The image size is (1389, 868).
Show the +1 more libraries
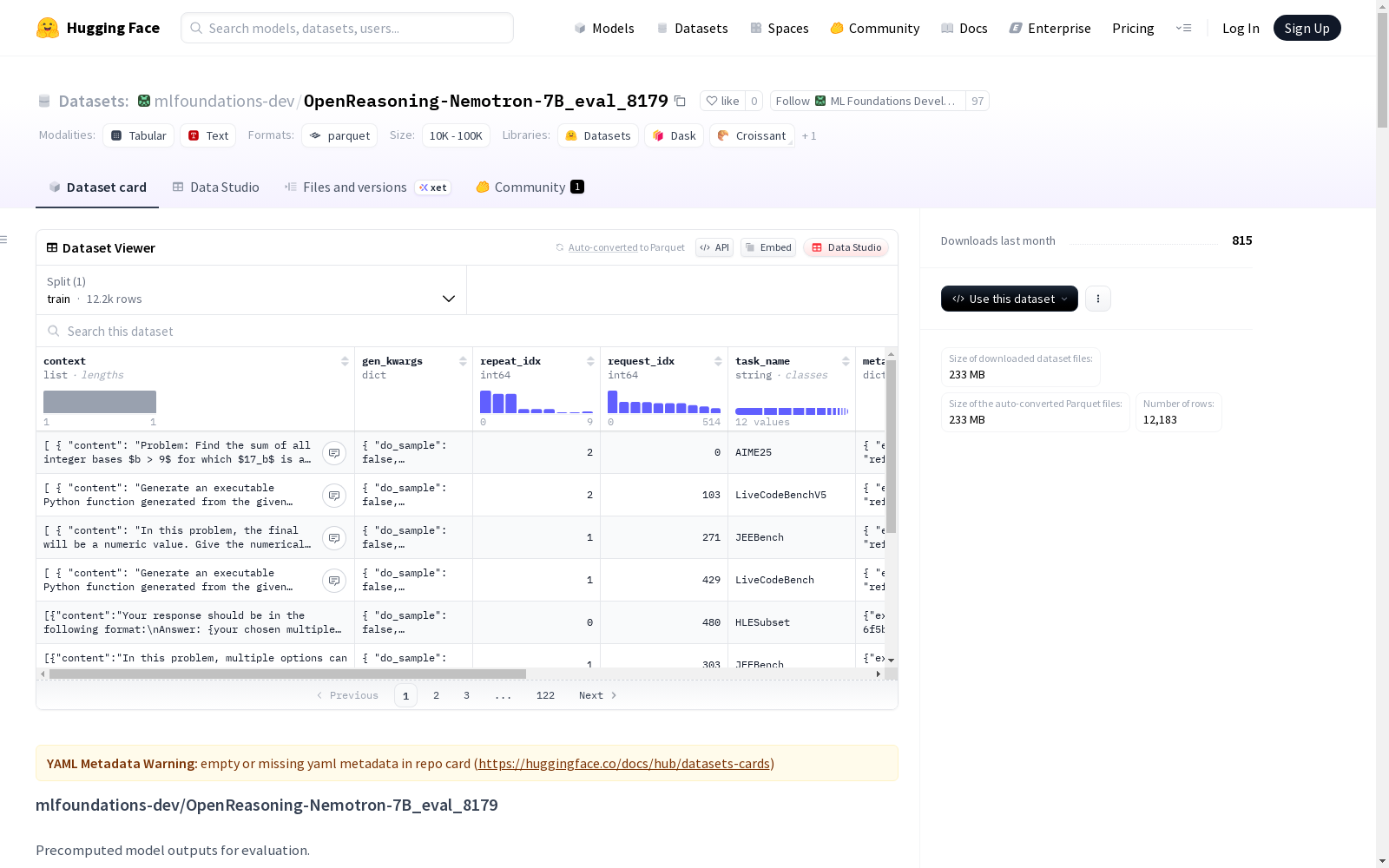[x=809, y=136]
